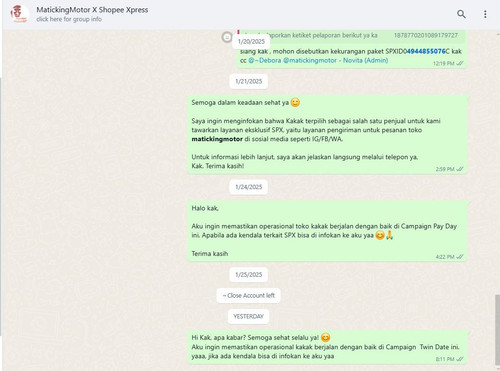Click the 8:11 PM message timestamp

[x=445, y=359]
